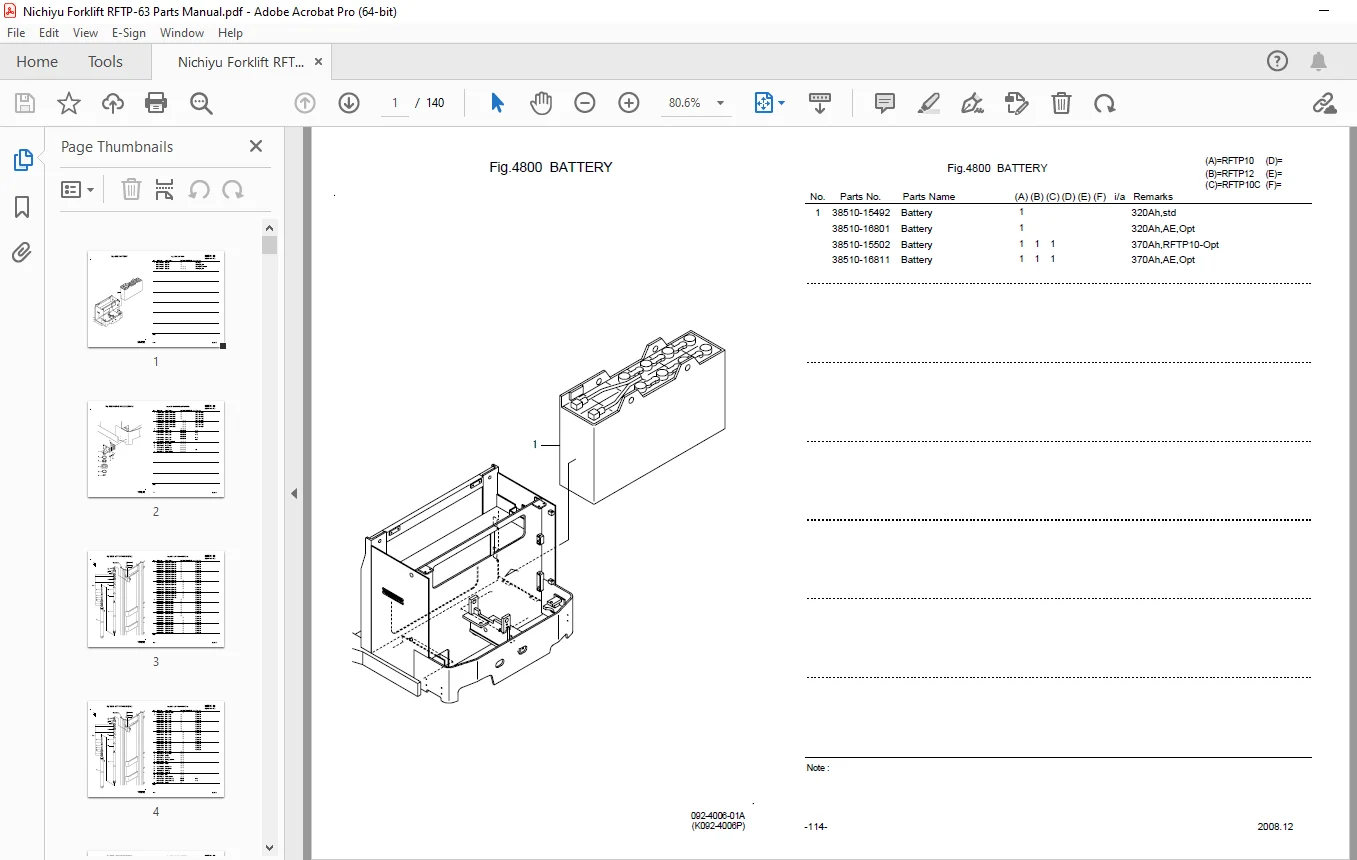Image resolution: width=1357 pixels, height=860 pixels.
Task: Open the File menu
Action: (16, 33)
